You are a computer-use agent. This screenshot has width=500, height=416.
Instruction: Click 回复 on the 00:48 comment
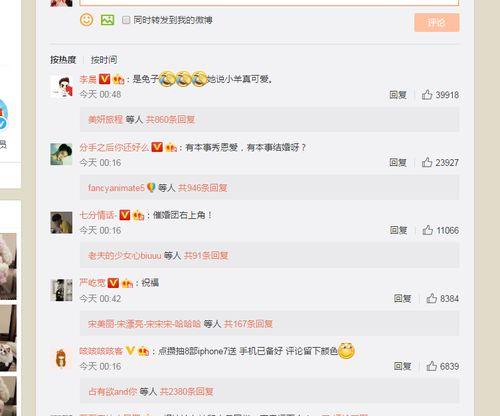(x=398, y=95)
